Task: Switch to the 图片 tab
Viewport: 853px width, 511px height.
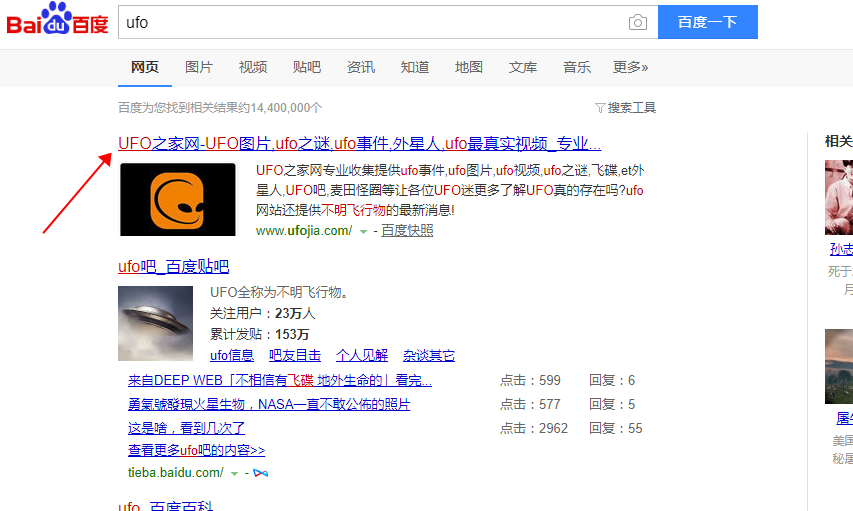Action: click(199, 67)
